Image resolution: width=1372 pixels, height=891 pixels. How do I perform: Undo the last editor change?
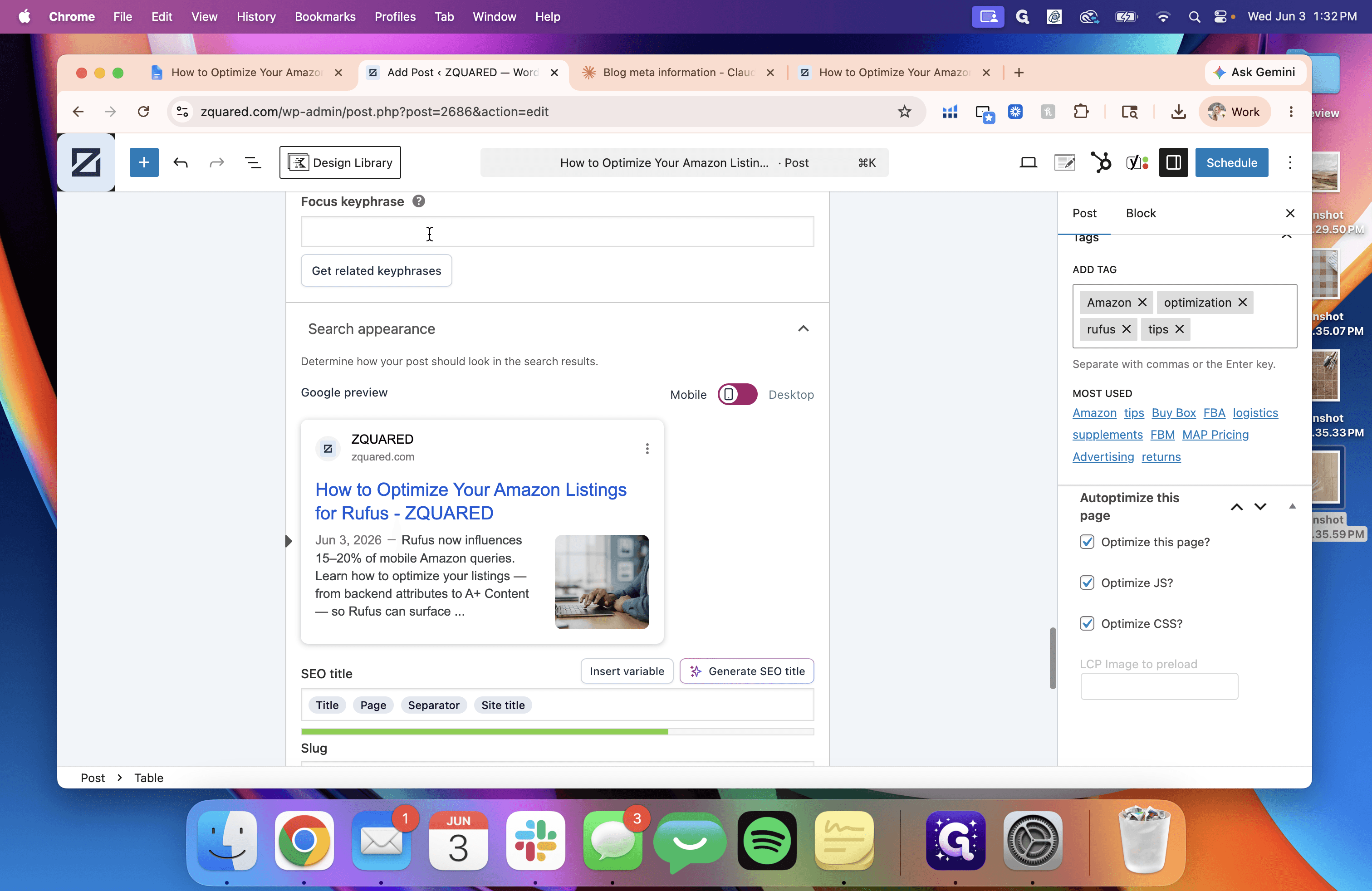tap(181, 162)
